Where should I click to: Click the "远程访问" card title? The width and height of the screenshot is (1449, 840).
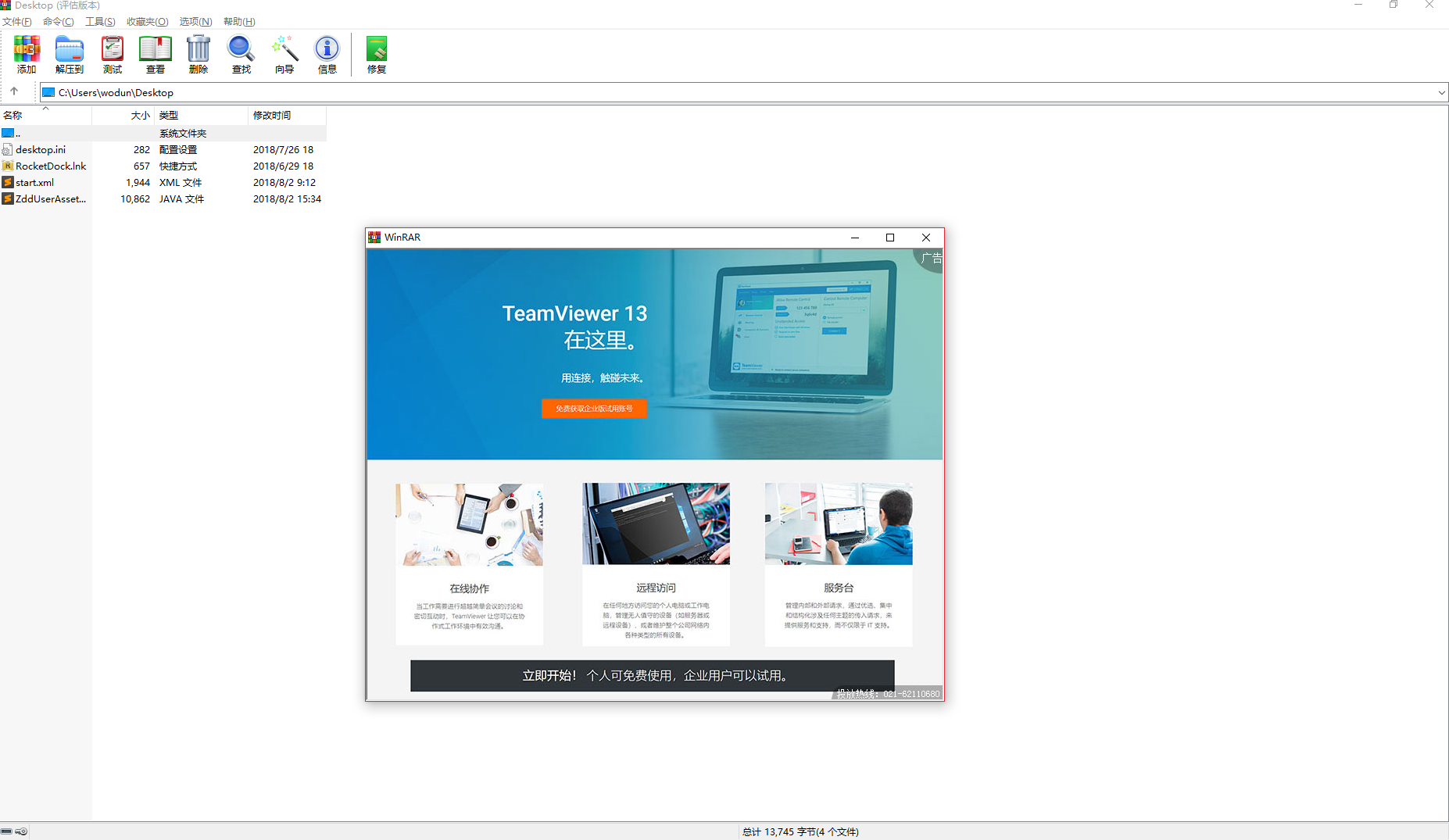point(656,588)
